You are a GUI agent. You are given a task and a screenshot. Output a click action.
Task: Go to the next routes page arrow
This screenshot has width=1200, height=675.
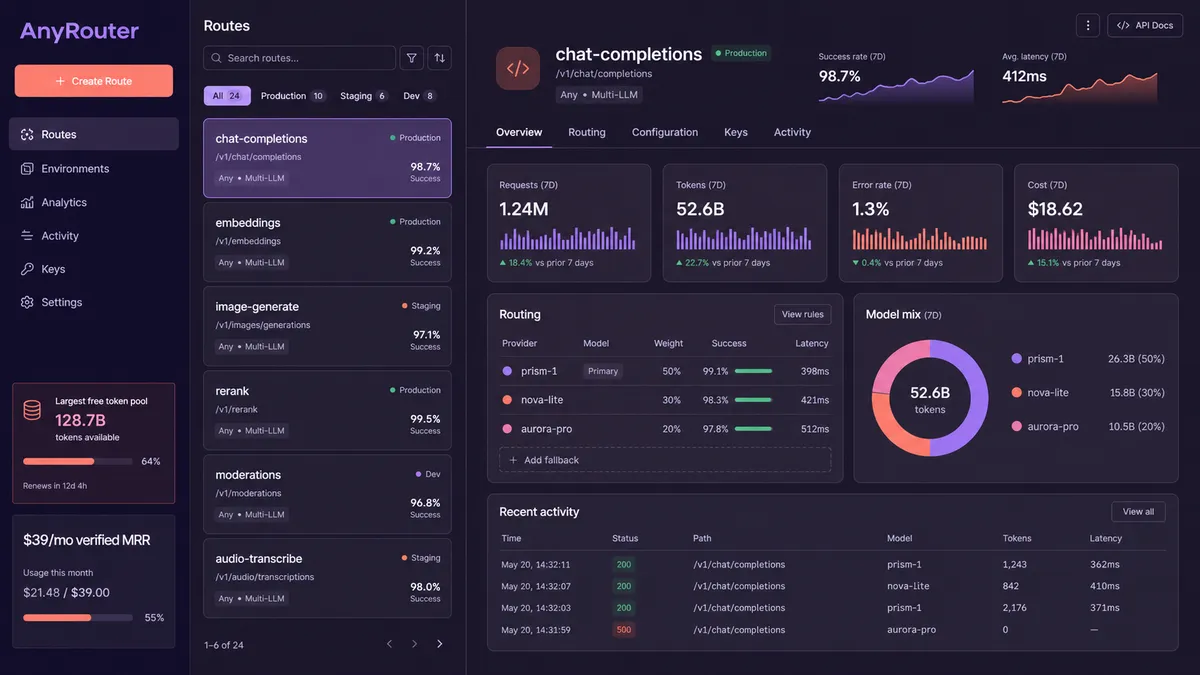439,644
